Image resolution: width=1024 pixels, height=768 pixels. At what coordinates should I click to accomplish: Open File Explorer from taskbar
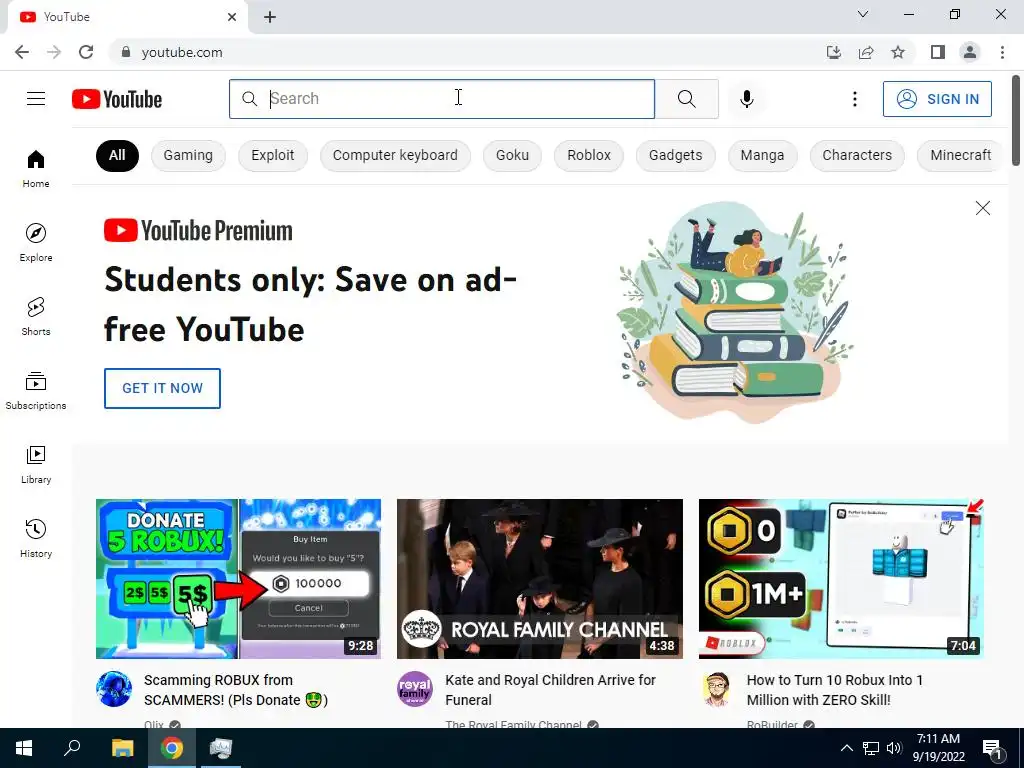[x=122, y=748]
